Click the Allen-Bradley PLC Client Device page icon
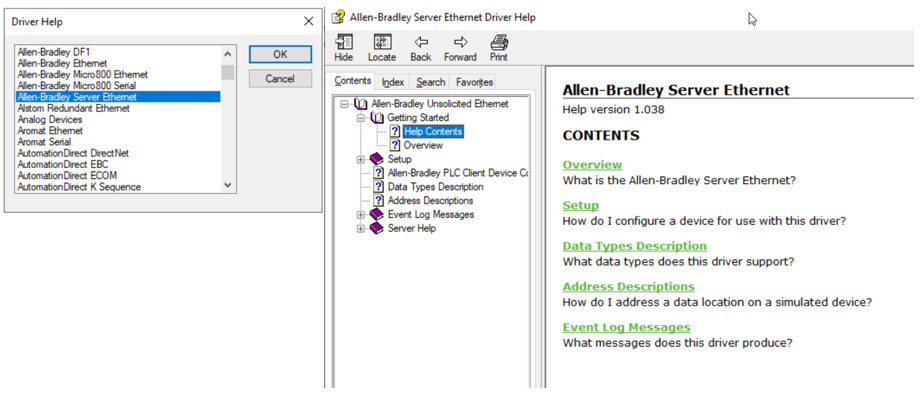The width and height of the screenshot is (922, 399). pyautogui.click(x=379, y=173)
